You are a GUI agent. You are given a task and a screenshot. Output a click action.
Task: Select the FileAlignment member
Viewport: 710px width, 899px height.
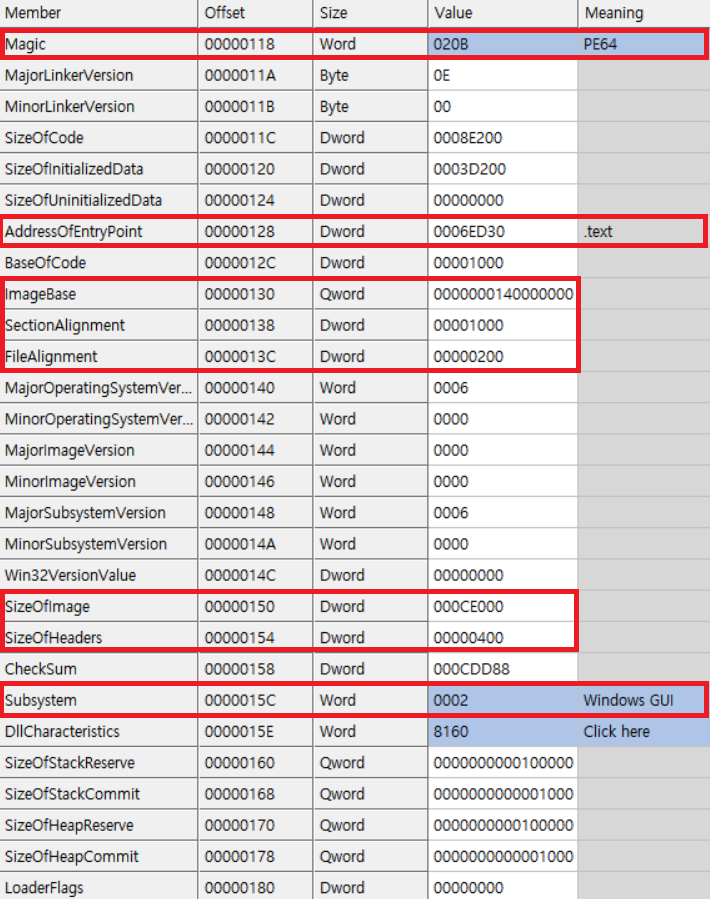pyautogui.click(x=99, y=357)
